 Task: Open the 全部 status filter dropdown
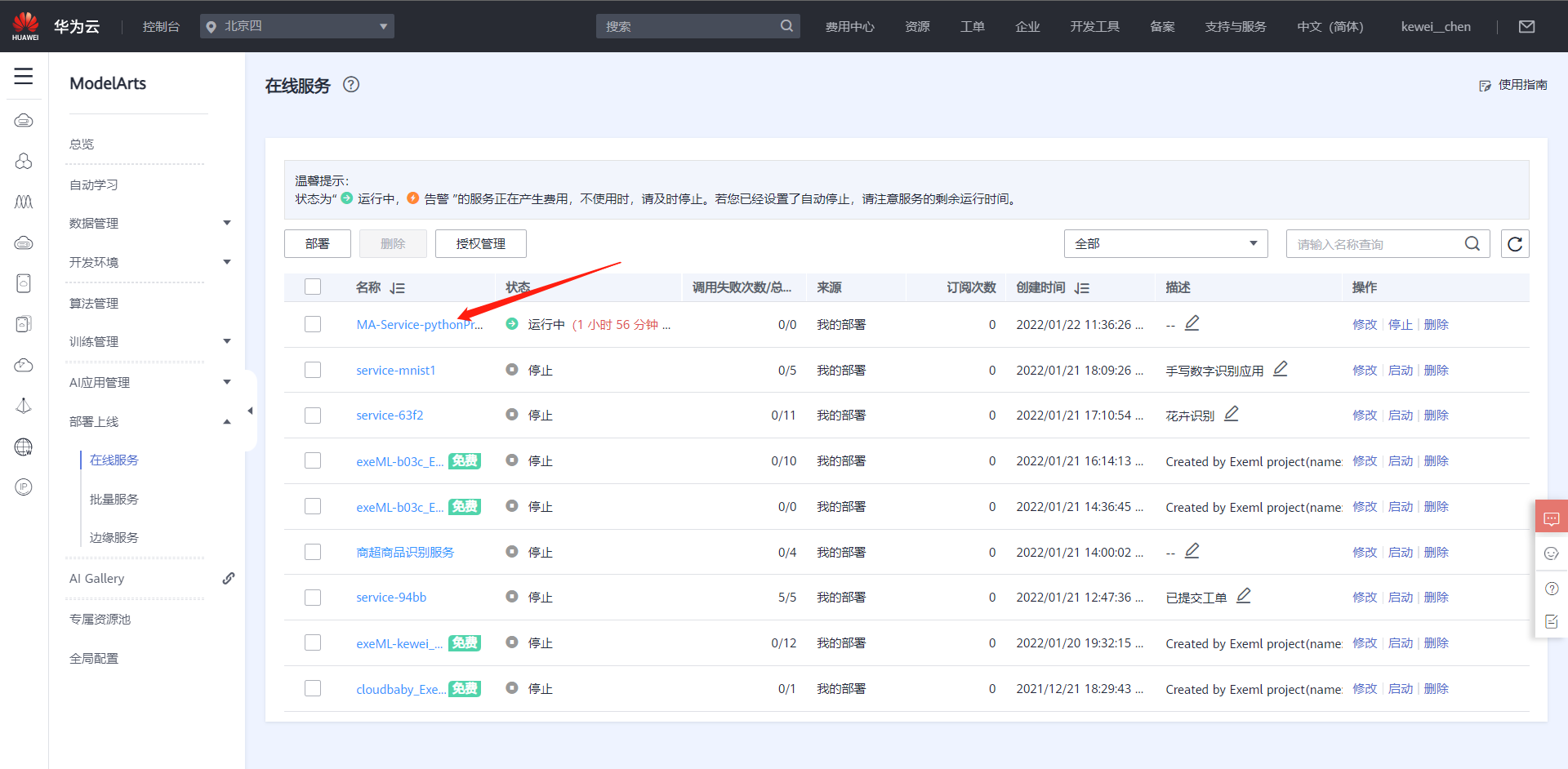pos(1165,244)
